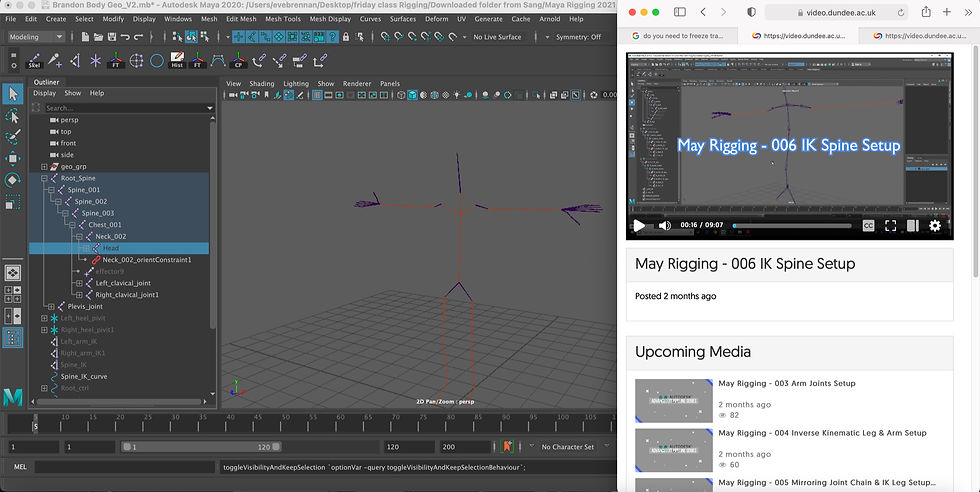
Task: Click the video progress bar
Action: point(792,226)
